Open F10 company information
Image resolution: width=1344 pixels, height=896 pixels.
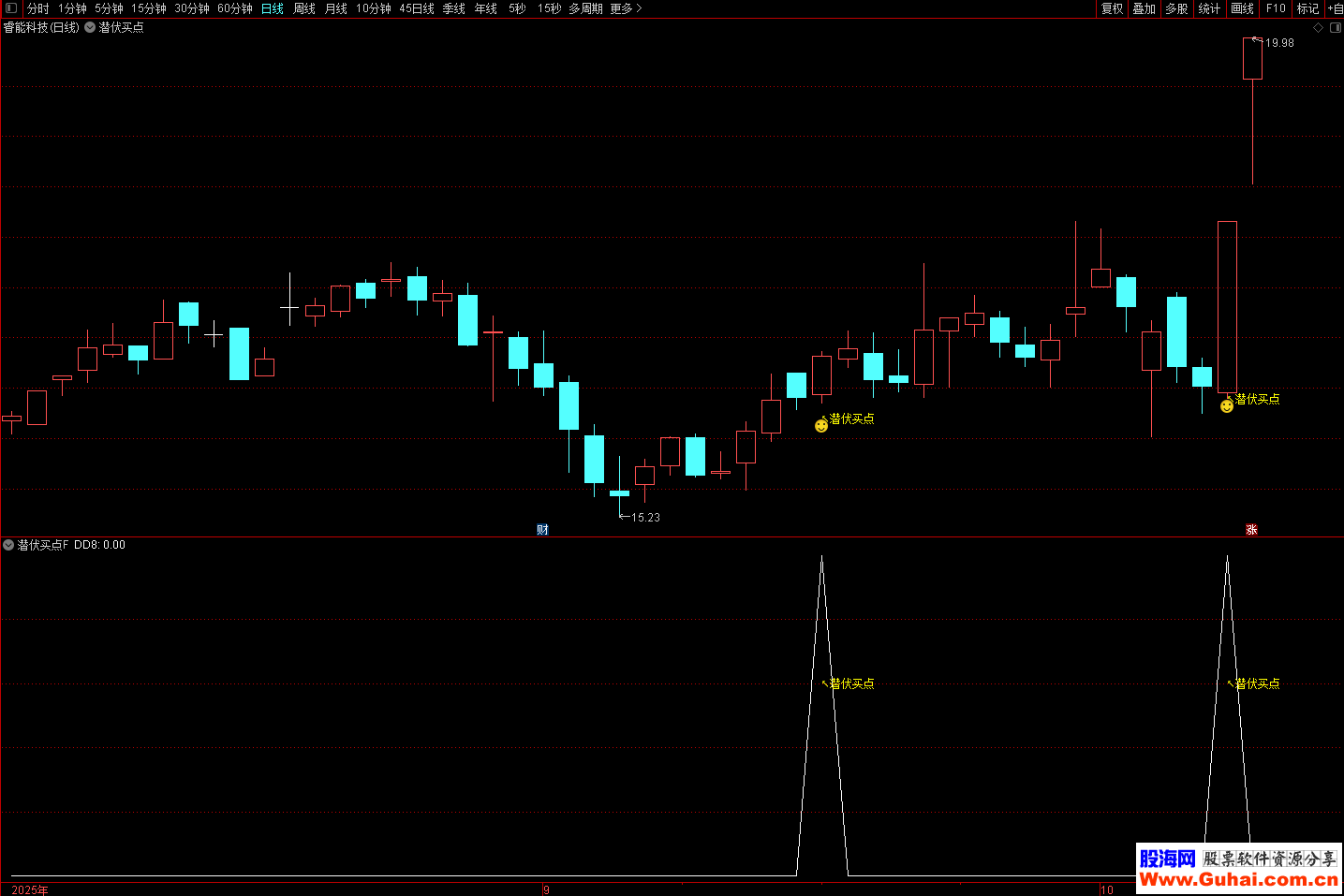point(1276,8)
